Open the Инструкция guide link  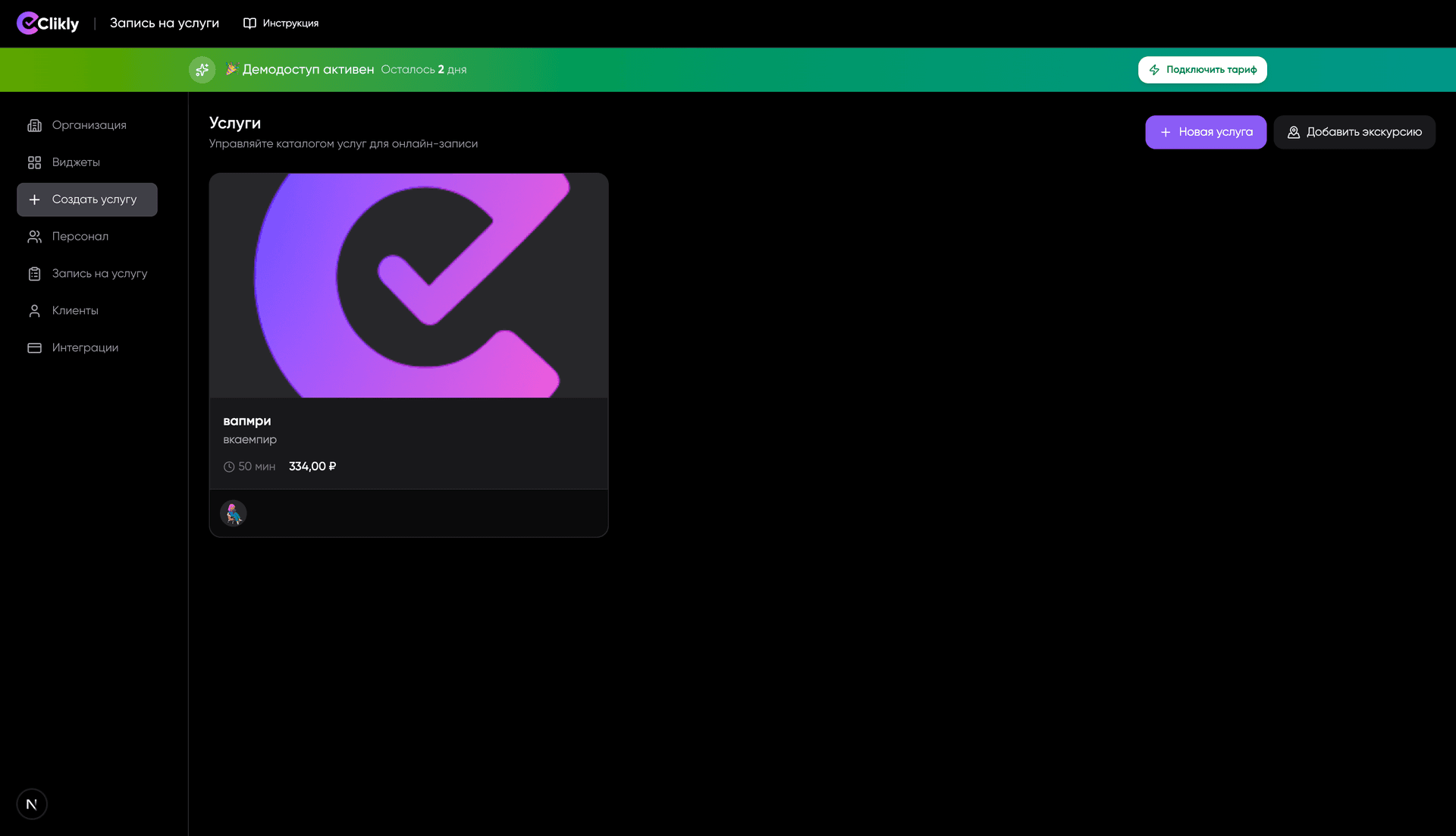tap(281, 24)
